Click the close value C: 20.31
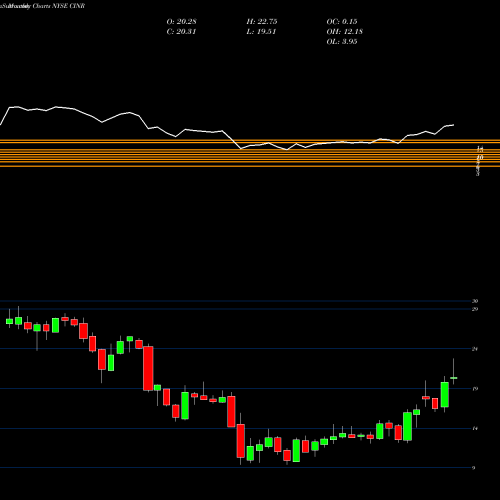 181,32
